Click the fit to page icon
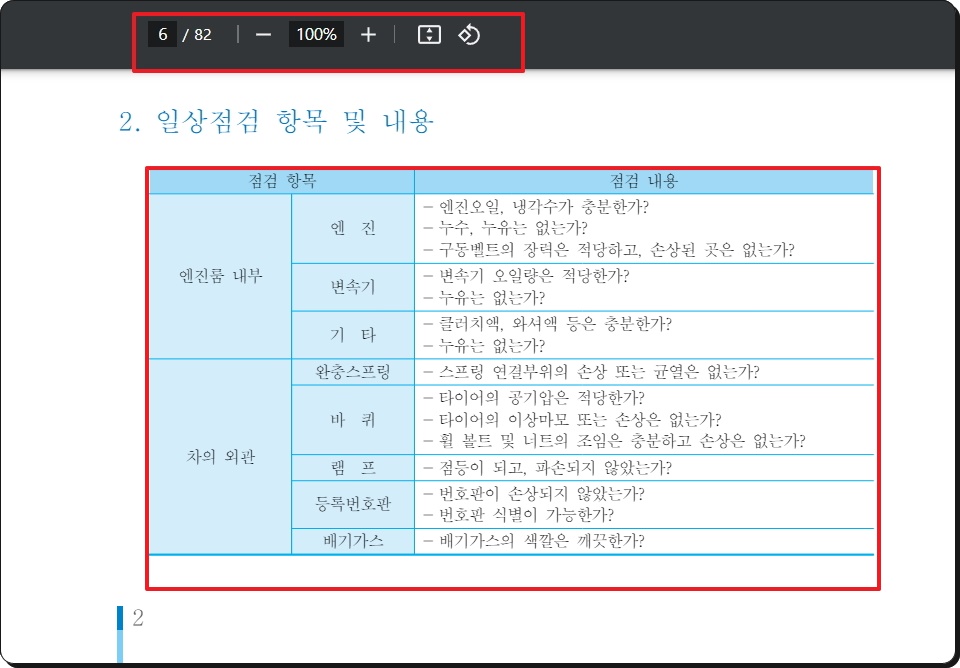This screenshot has height=668, width=960. click(x=429, y=35)
